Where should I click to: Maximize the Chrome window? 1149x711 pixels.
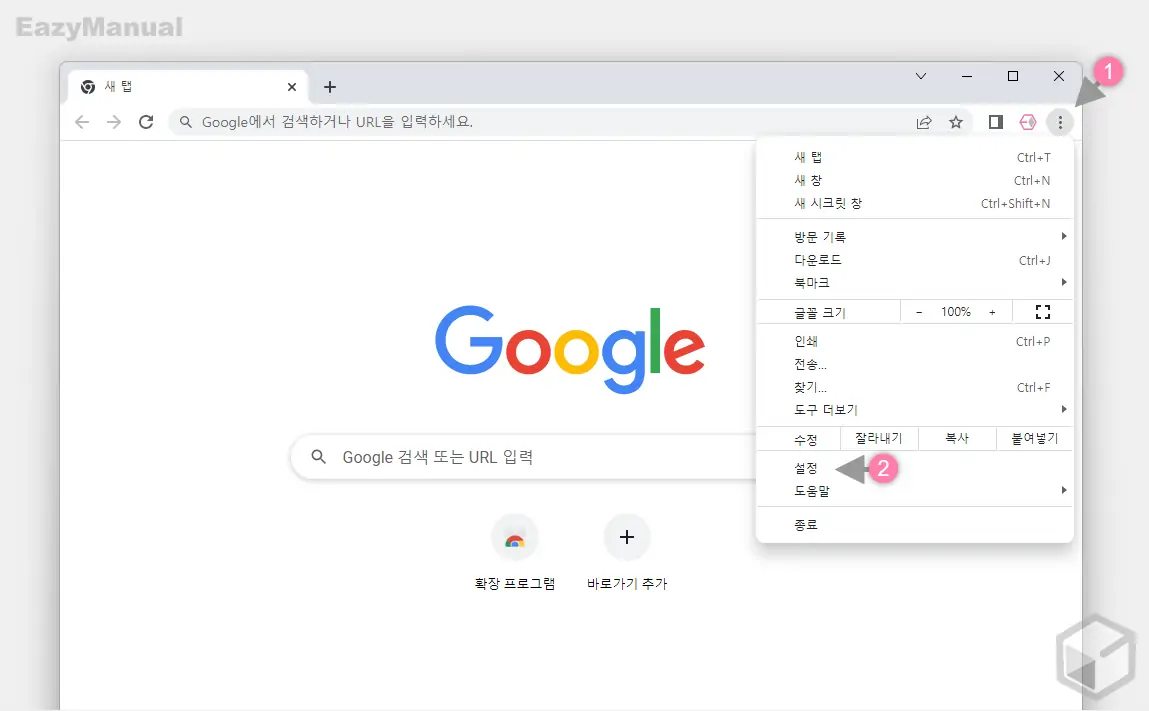1013,76
